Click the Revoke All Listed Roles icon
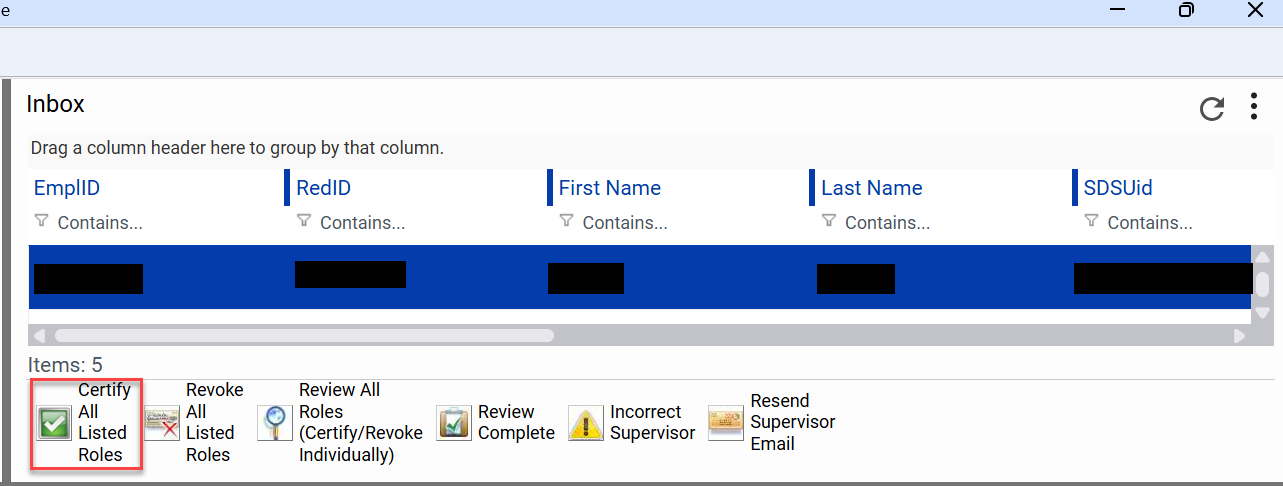Image resolution: width=1283 pixels, height=486 pixels. 162,423
